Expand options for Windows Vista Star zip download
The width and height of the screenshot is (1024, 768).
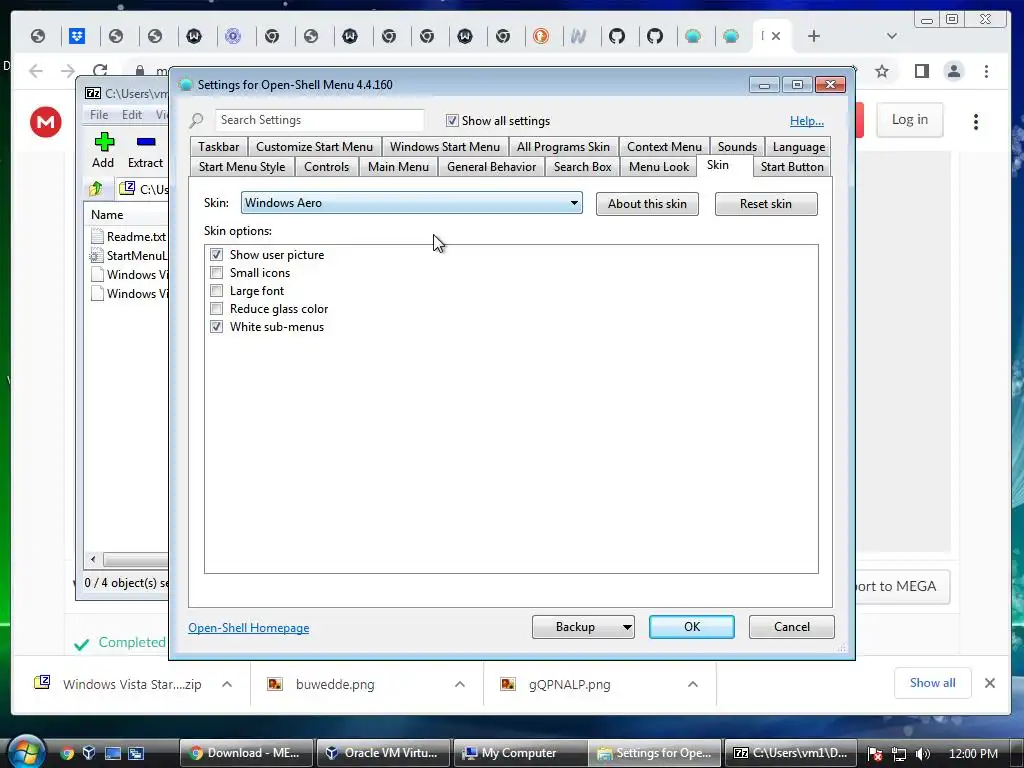(227, 684)
